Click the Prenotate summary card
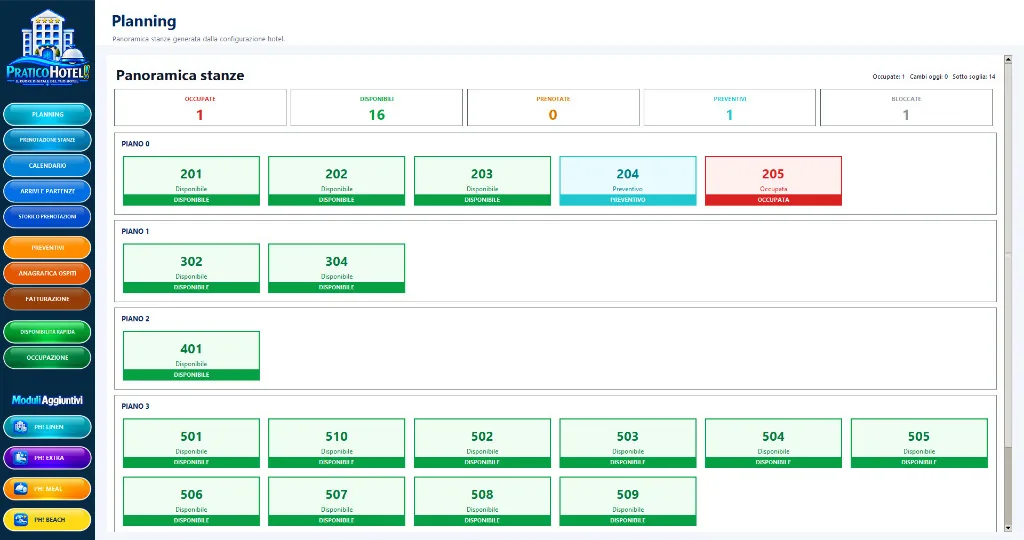Image resolution: width=1024 pixels, height=540 pixels. (x=553, y=108)
